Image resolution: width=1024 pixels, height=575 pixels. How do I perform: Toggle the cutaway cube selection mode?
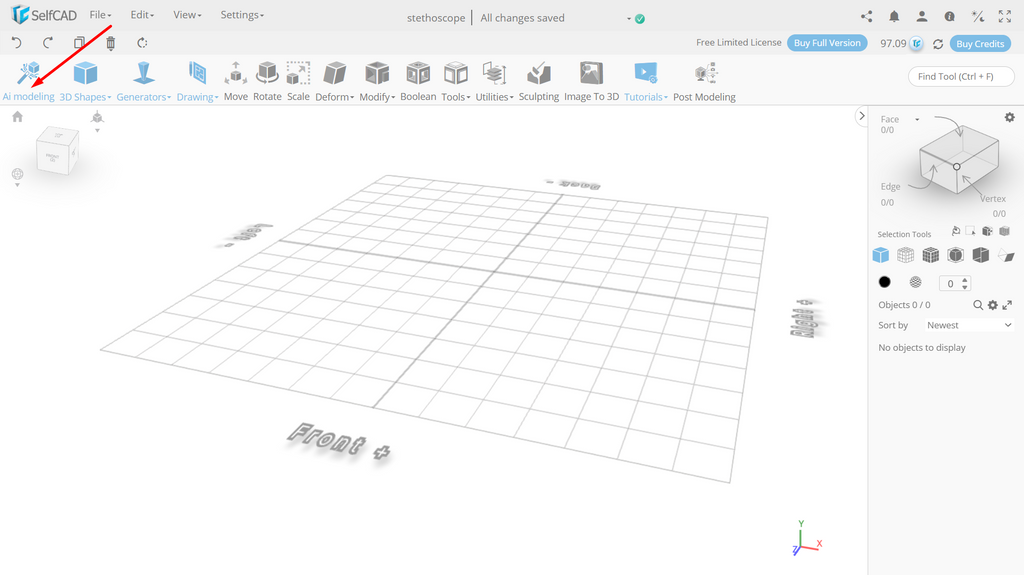[980, 255]
